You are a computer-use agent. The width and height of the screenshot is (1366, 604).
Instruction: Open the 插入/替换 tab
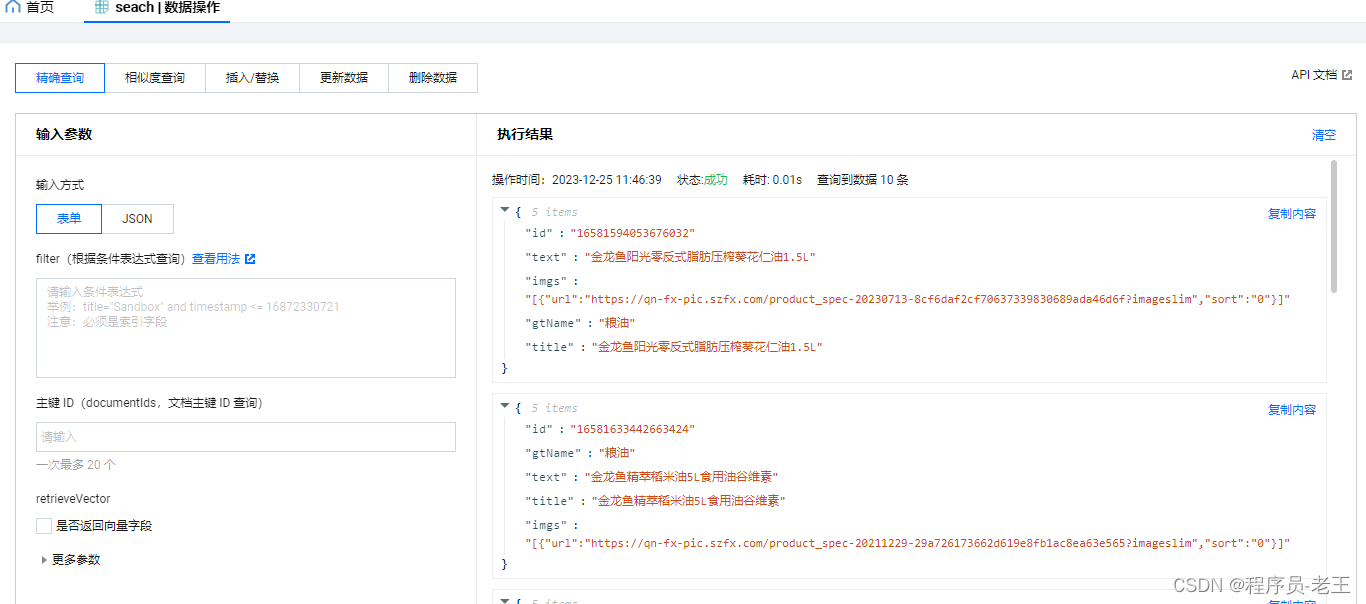[x=252, y=78]
